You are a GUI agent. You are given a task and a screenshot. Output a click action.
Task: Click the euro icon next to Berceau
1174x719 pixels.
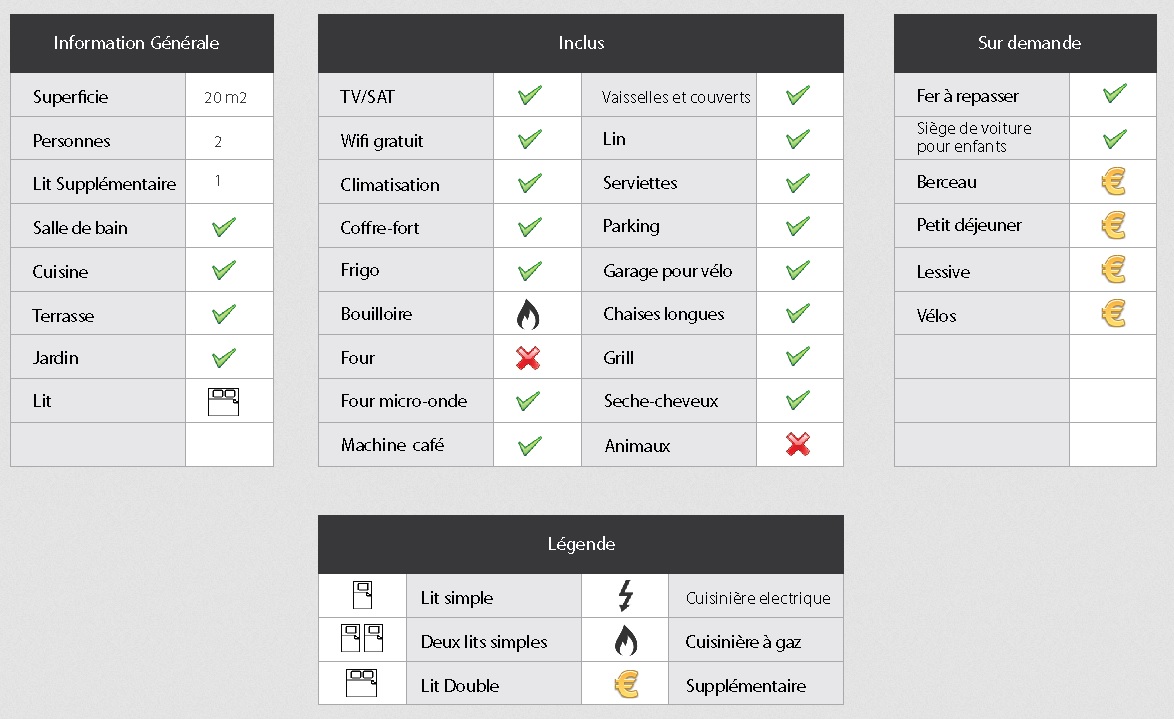point(1113,181)
